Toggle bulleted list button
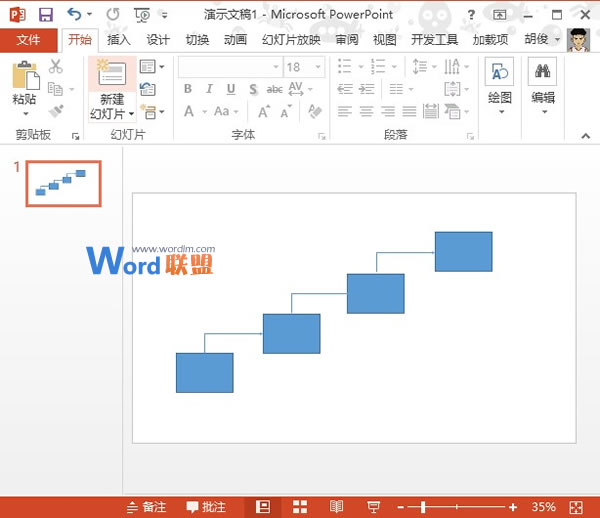Image resolution: width=600 pixels, height=518 pixels. pyautogui.click(x=344, y=66)
